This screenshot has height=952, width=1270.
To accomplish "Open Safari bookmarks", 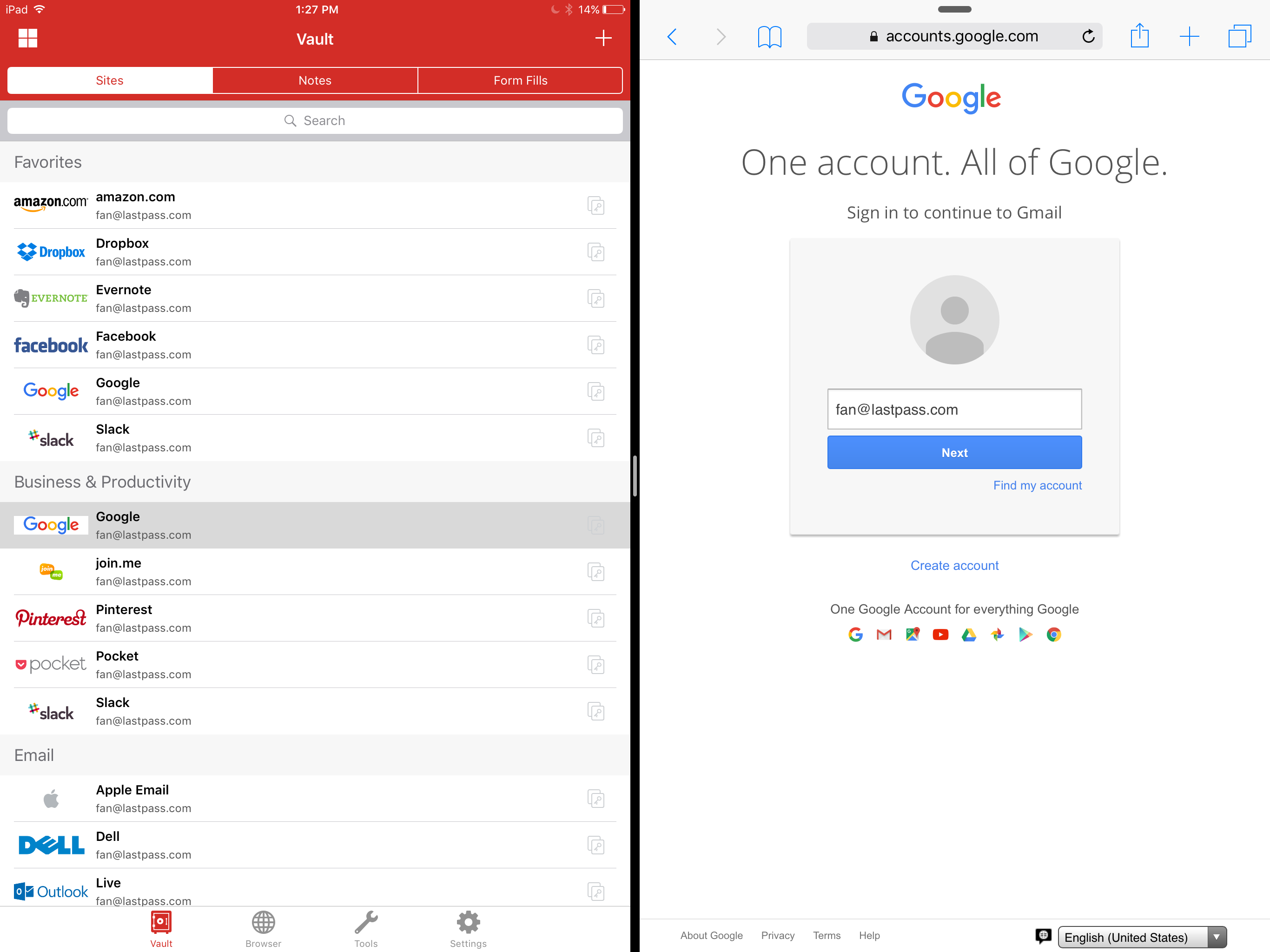I will click(x=769, y=37).
